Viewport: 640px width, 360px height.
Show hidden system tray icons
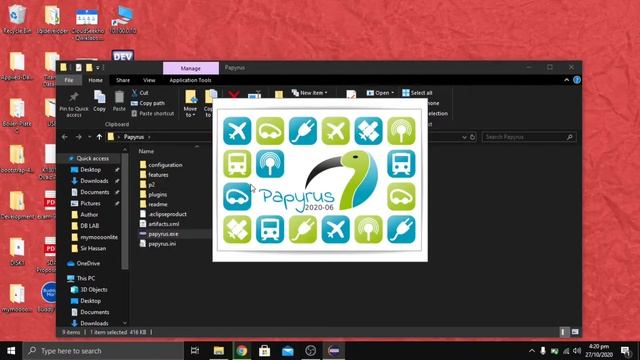(x=532, y=351)
